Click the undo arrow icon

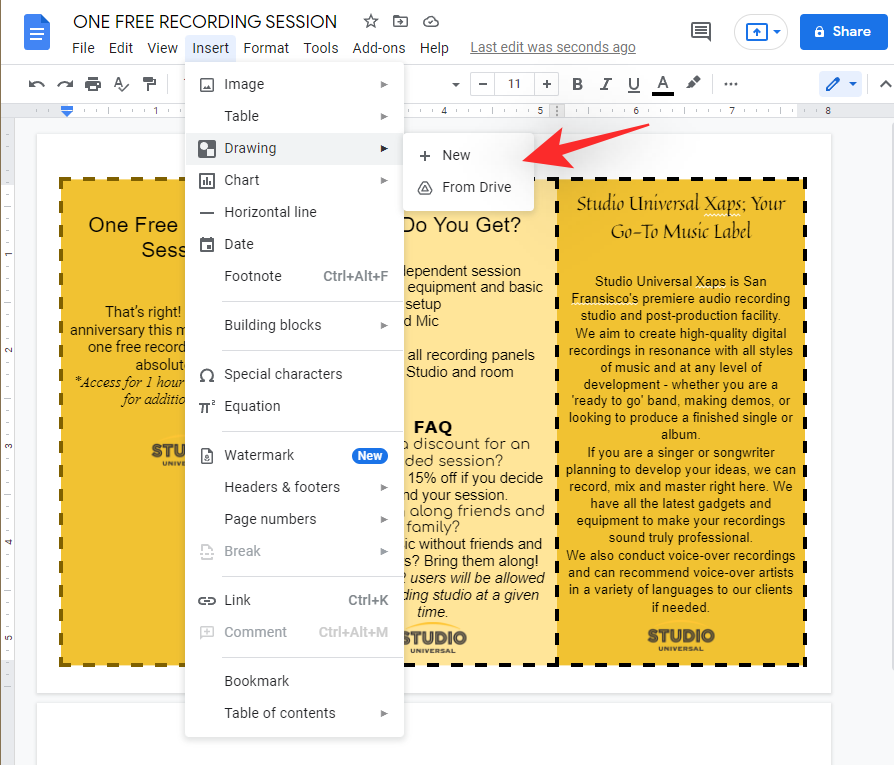pyautogui.click(x=37, y=84)
